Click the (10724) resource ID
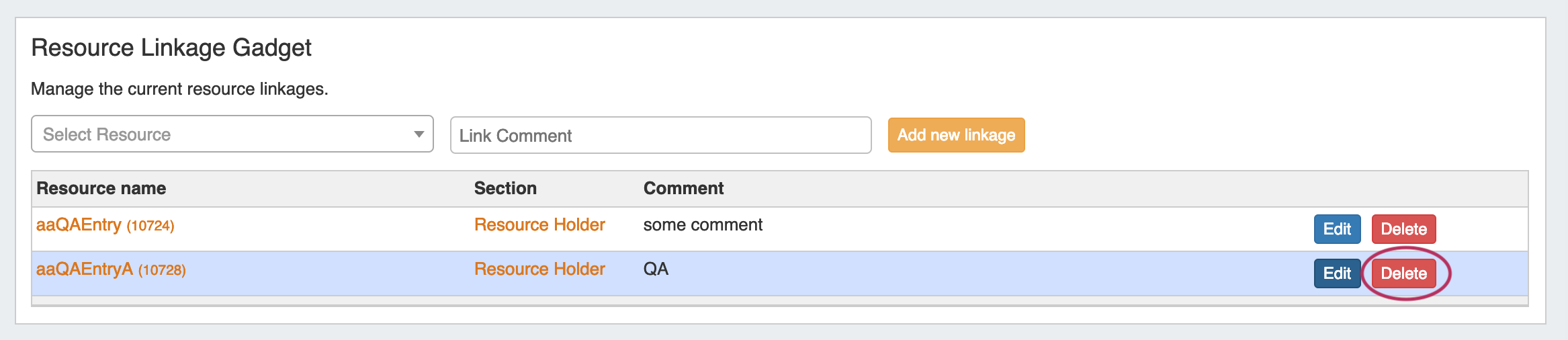Image resolution: width=1568 pixels, height=340 pixels. 150,226
